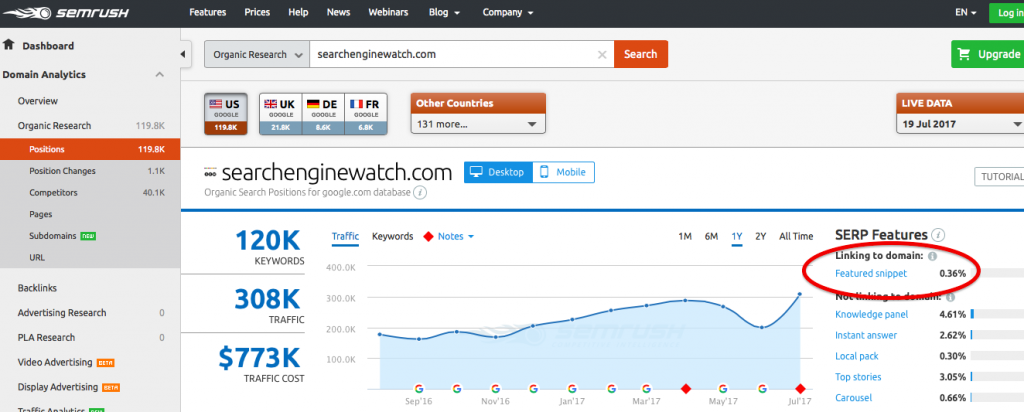
Task: Click the red diamond marker at Jul'17
Action: 801,388
